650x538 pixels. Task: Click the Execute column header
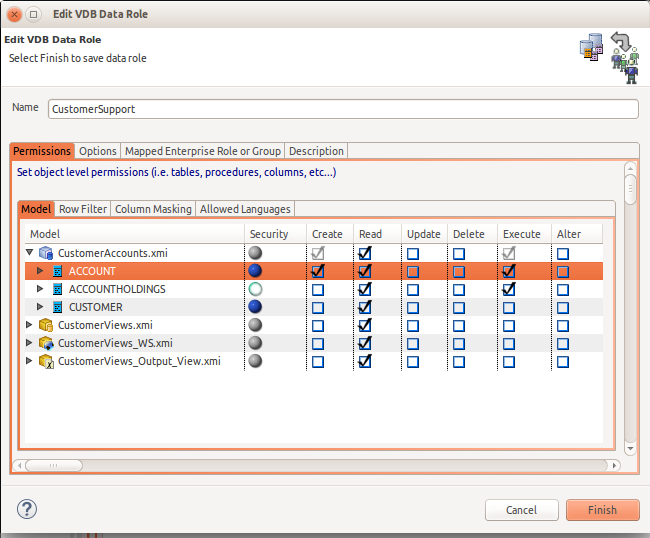coord(524,234)
